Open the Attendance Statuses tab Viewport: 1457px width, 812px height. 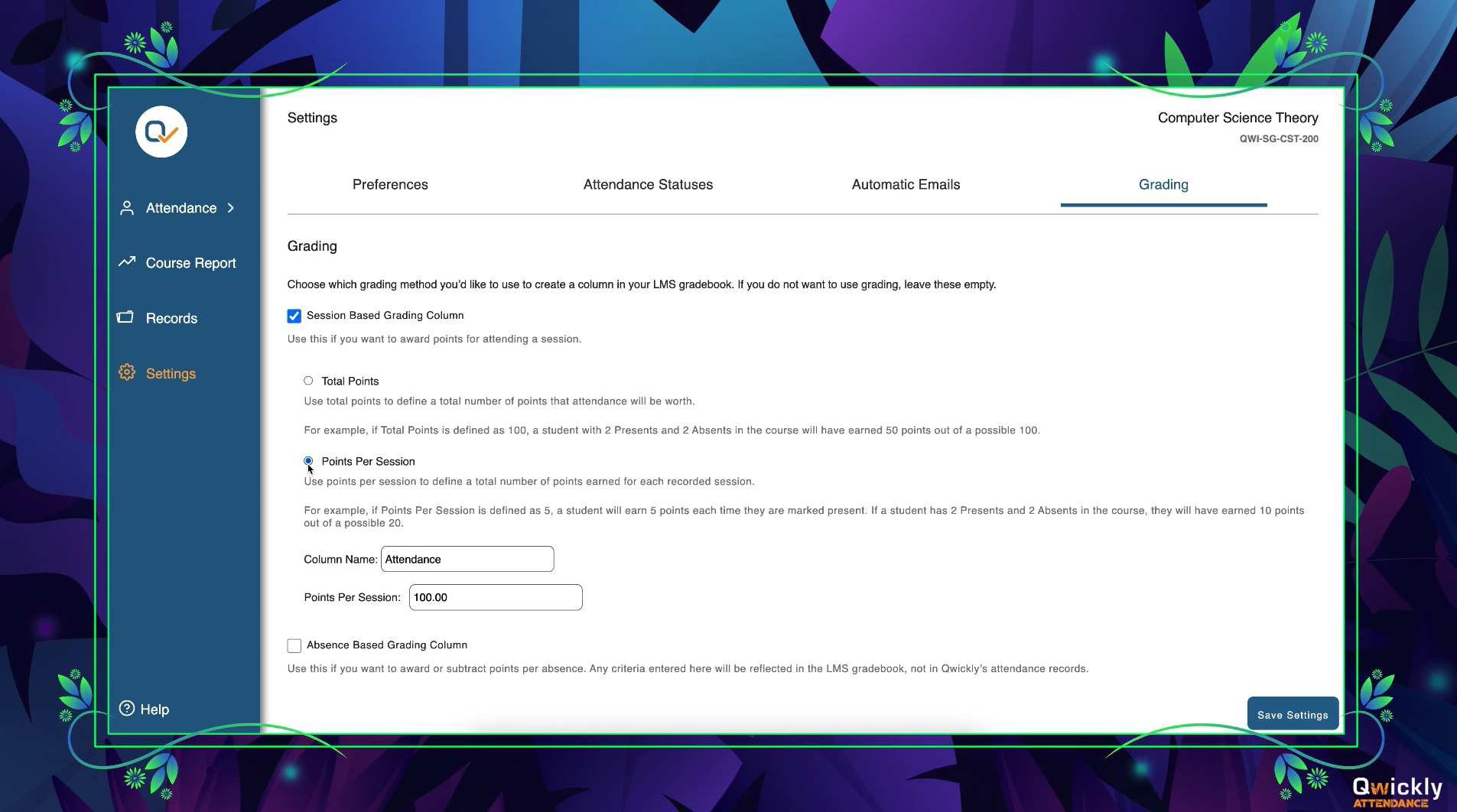648,184
